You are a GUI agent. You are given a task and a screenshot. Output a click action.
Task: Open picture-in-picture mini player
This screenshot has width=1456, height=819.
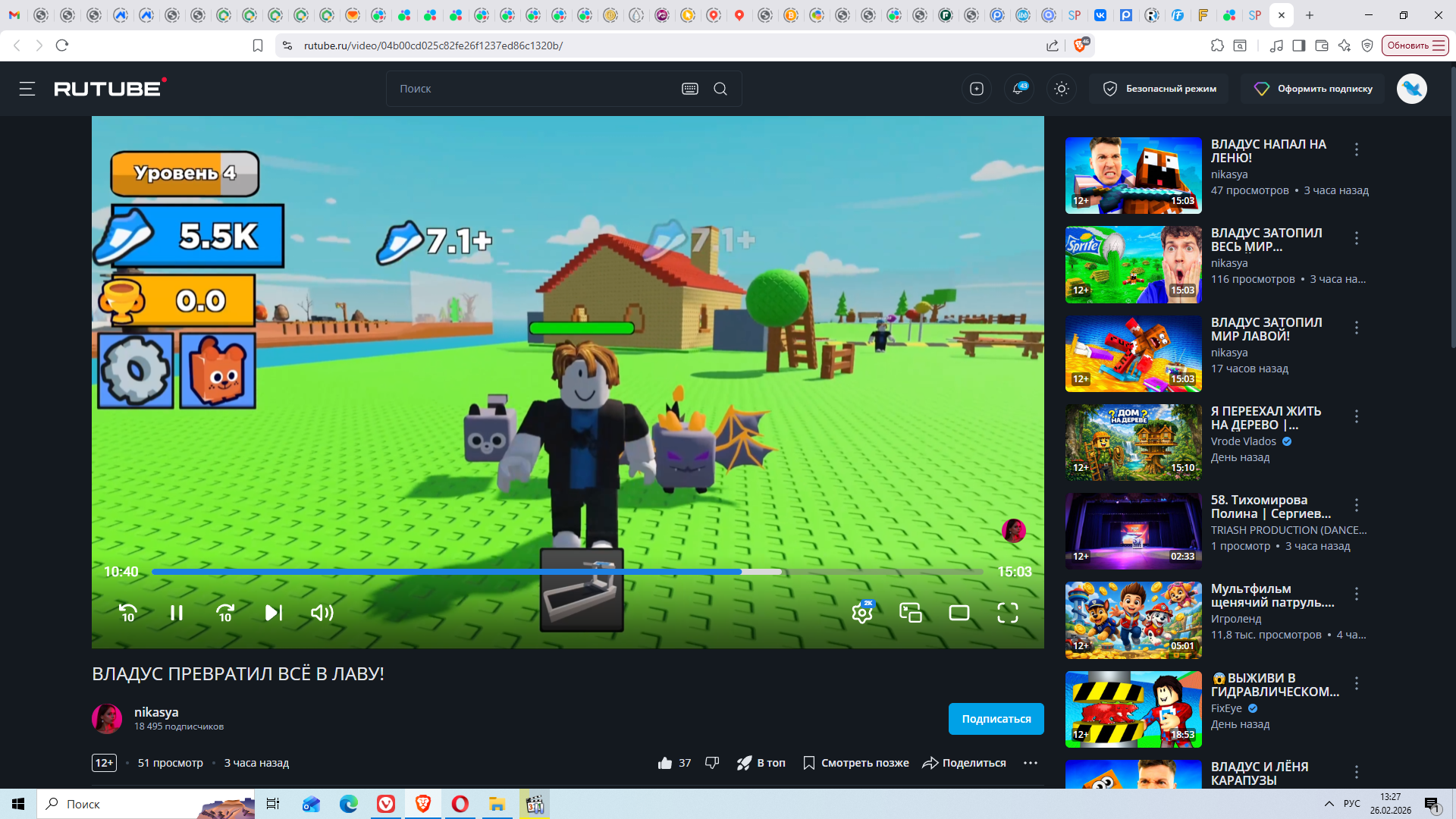910,613
